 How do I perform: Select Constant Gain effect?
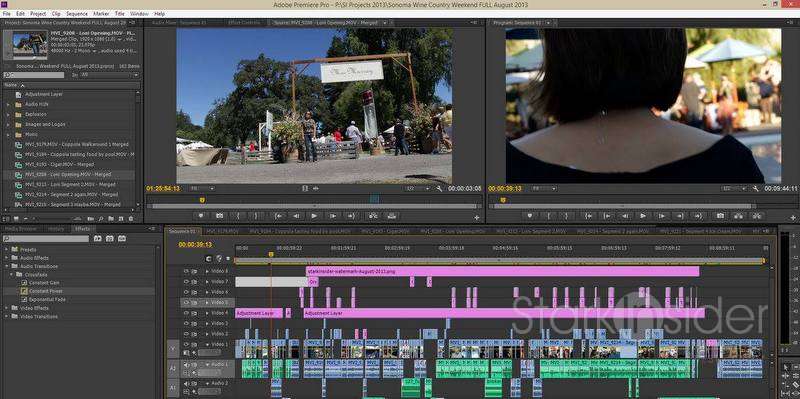(44, 283)
